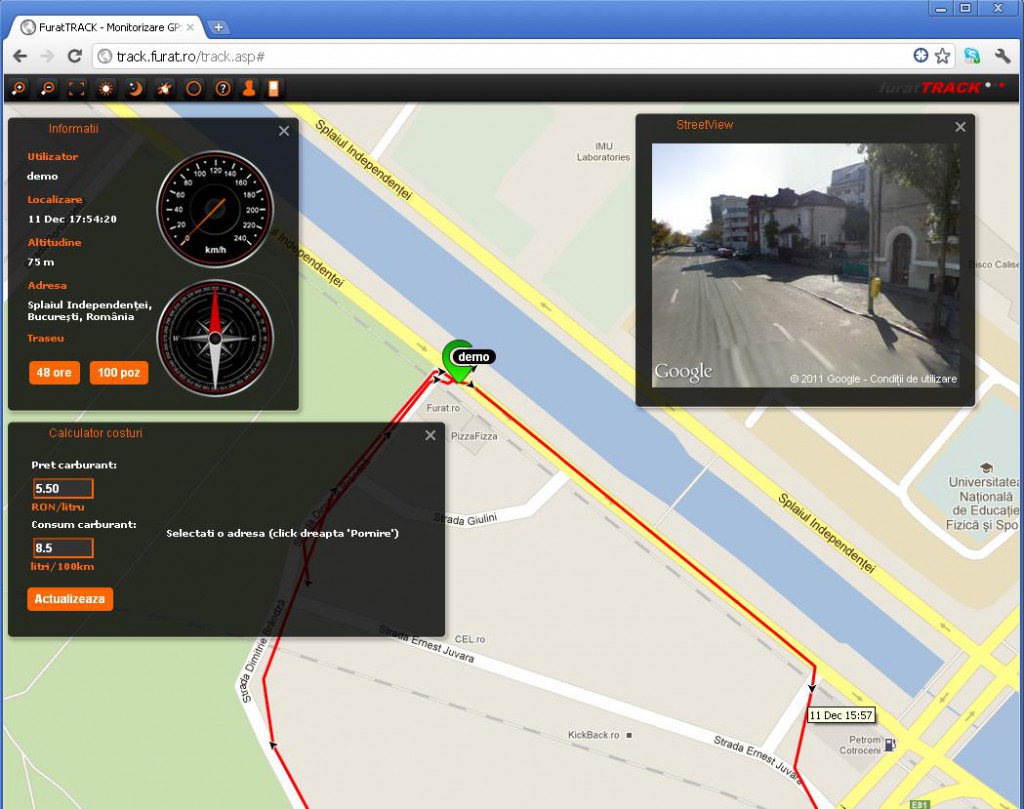
Task: Click CEL.ro map label
Action: click(x=470, y=639)
